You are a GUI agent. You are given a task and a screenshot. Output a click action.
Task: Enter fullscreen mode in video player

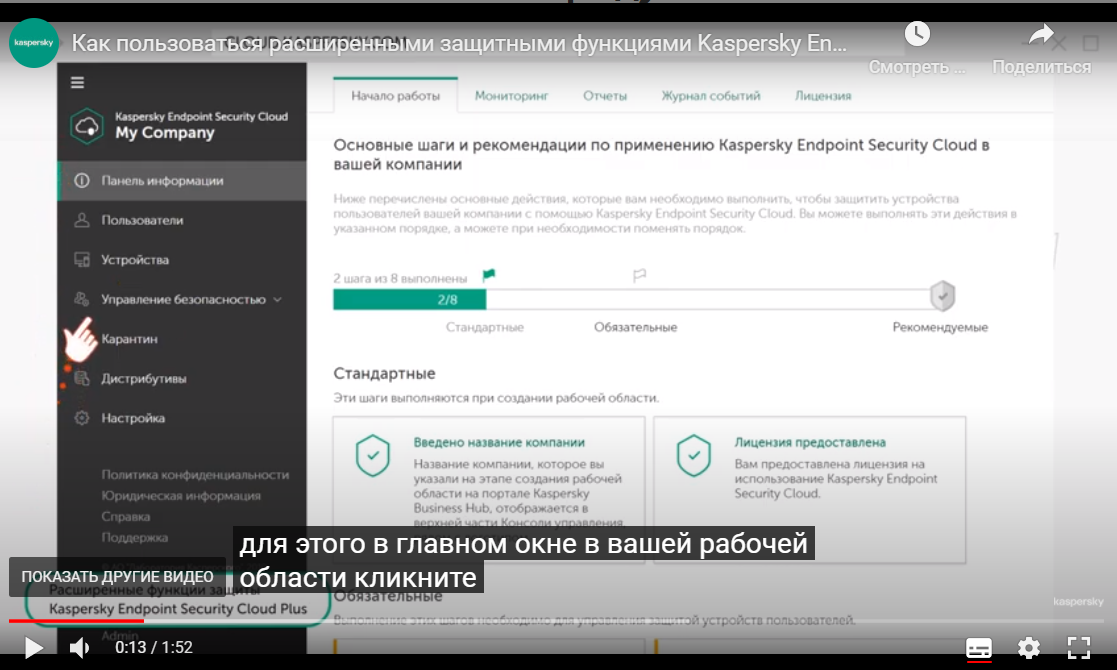(x=1079, y=647)
